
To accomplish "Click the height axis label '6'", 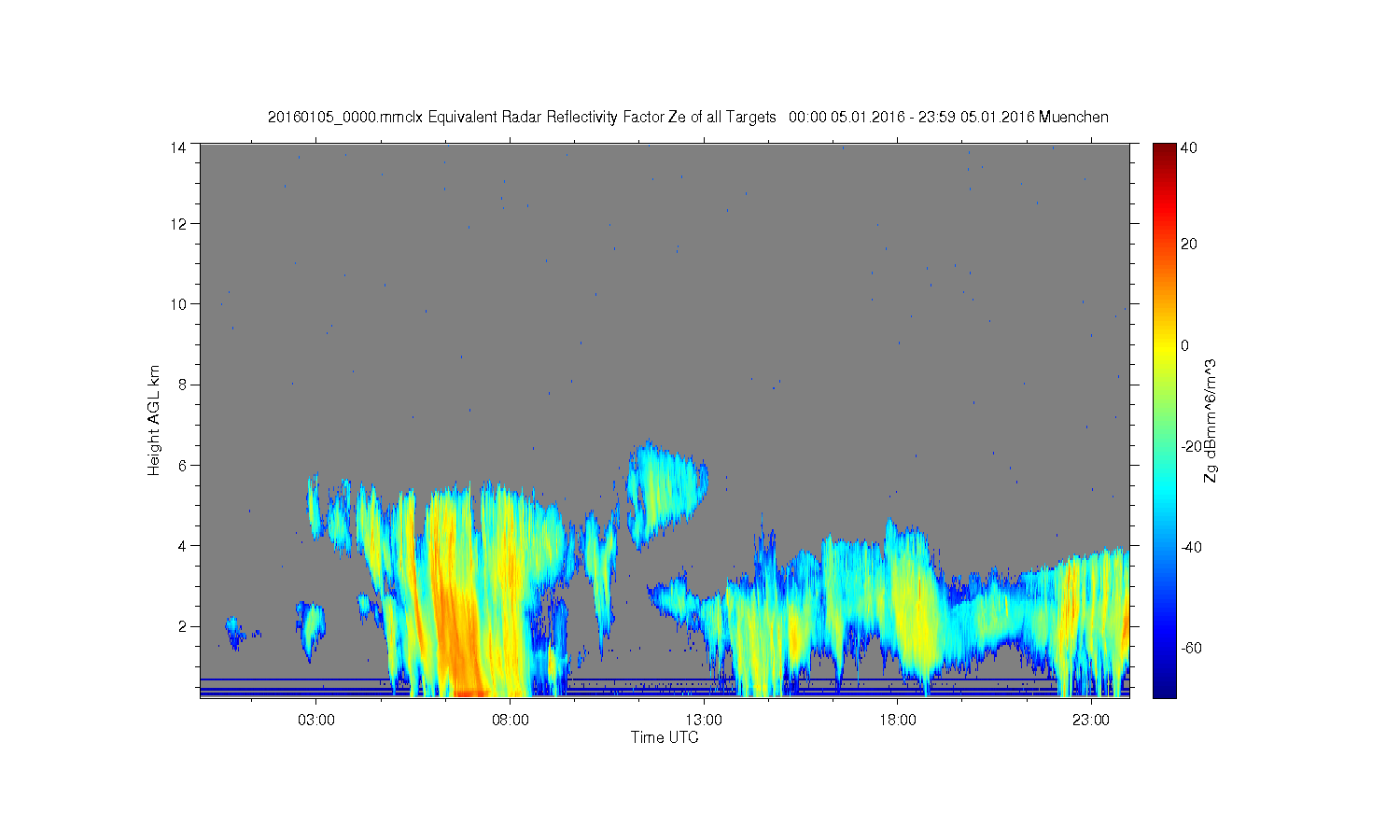I will [x=182, y=465].
